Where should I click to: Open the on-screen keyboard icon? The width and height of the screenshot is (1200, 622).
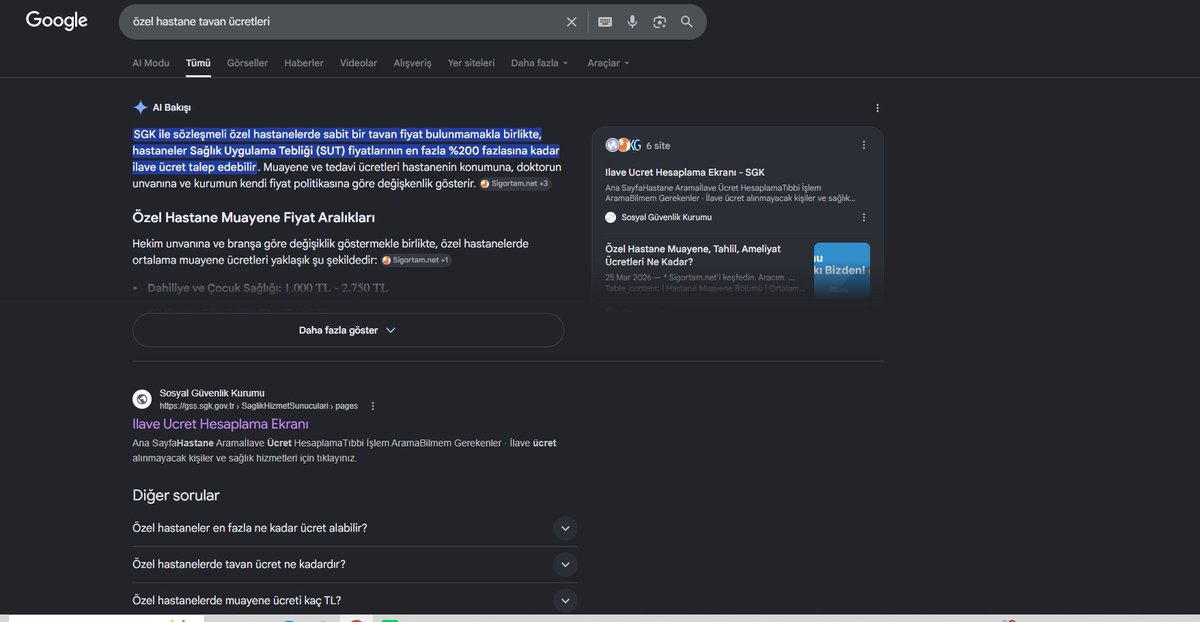click(x=605, y=22)
